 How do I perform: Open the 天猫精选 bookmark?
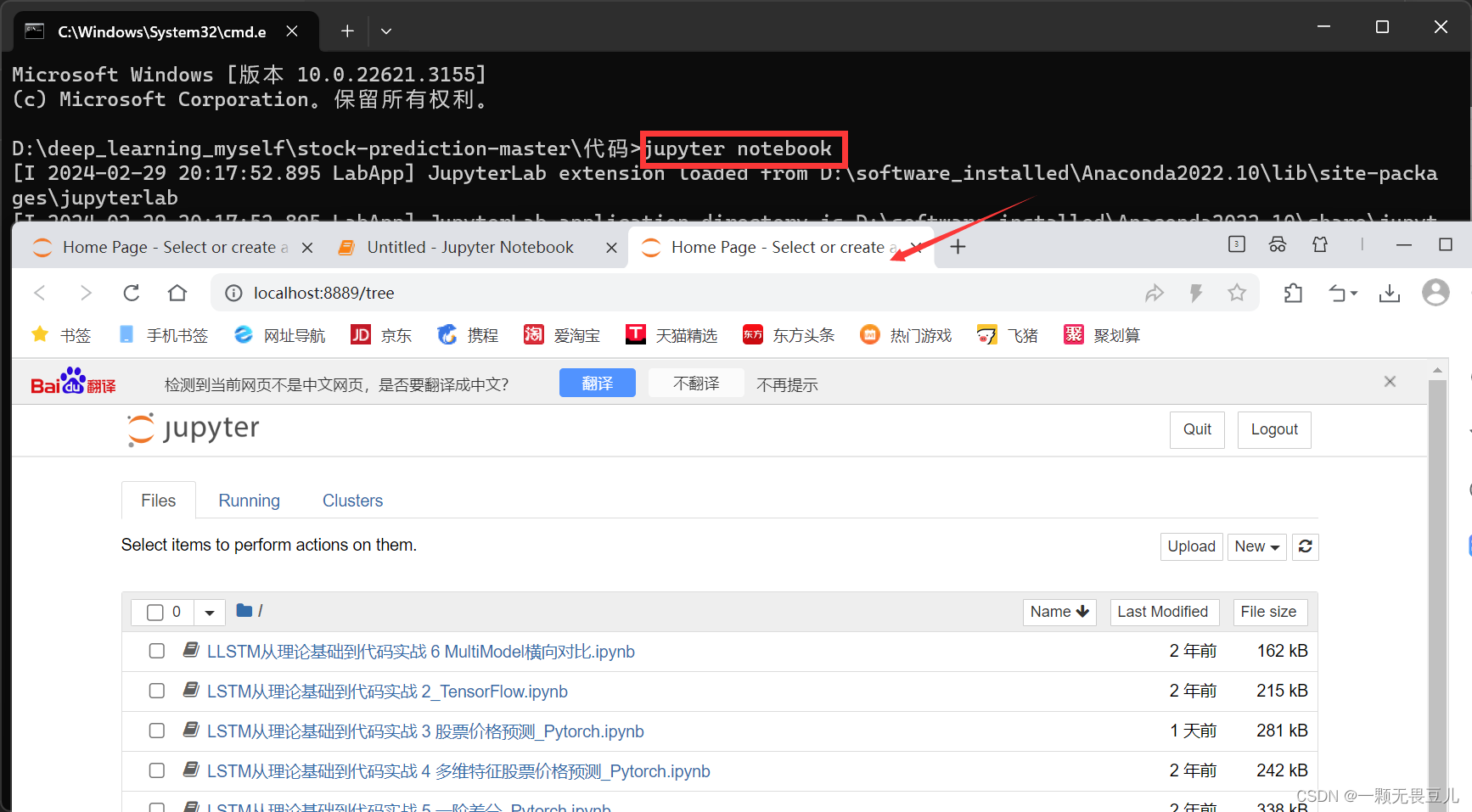[x=671, y=334]
